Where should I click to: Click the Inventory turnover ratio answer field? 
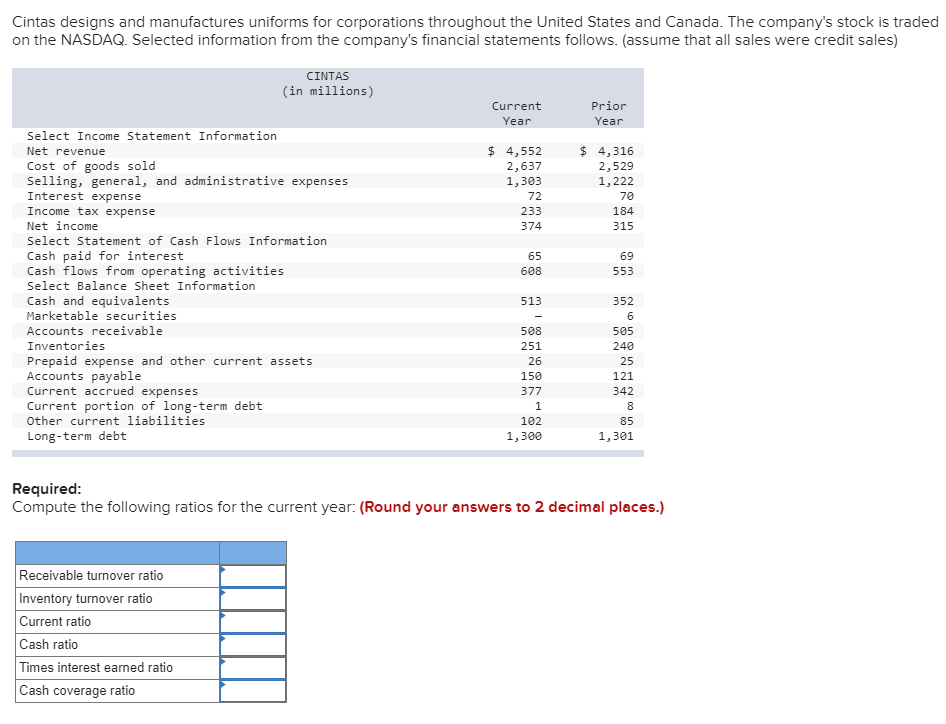pos(253,599)
